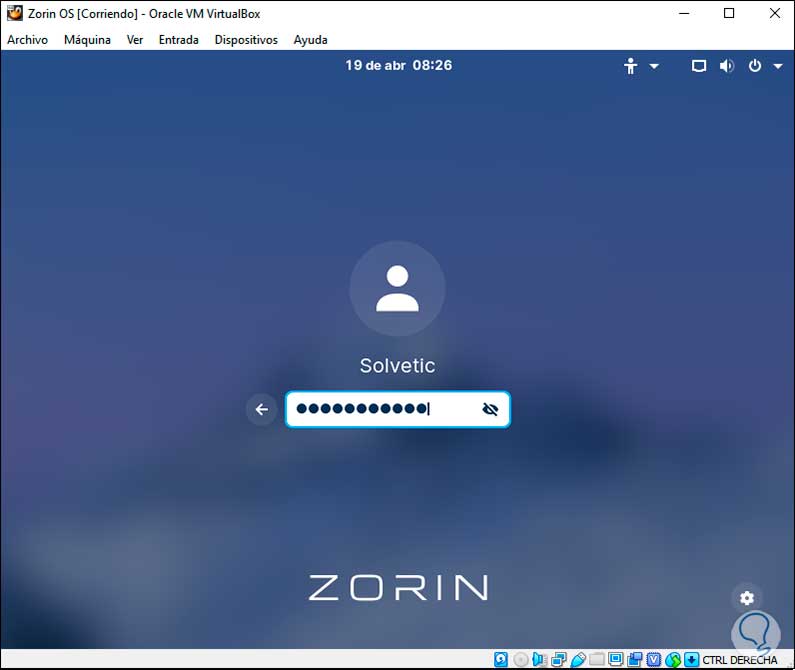
Task: Click the network display icon in top bar
Action: coord(699,66)
